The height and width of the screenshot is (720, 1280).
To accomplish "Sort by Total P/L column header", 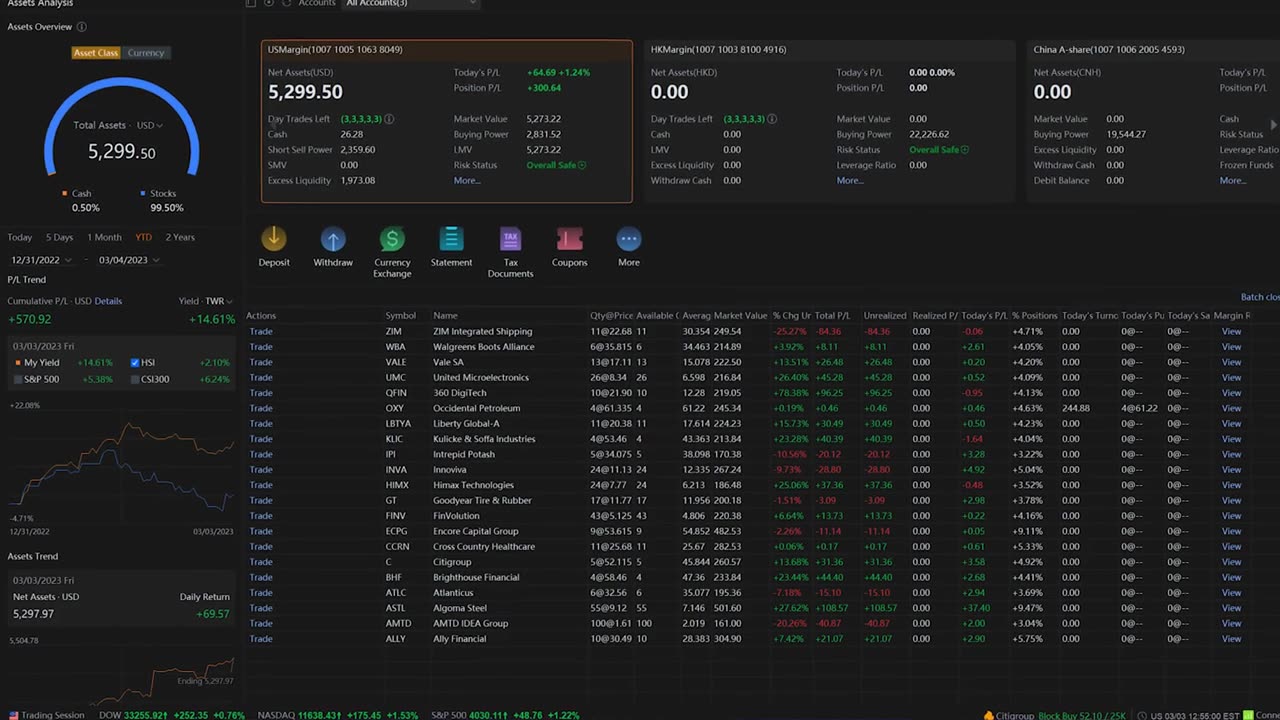I will coord(832,316).
